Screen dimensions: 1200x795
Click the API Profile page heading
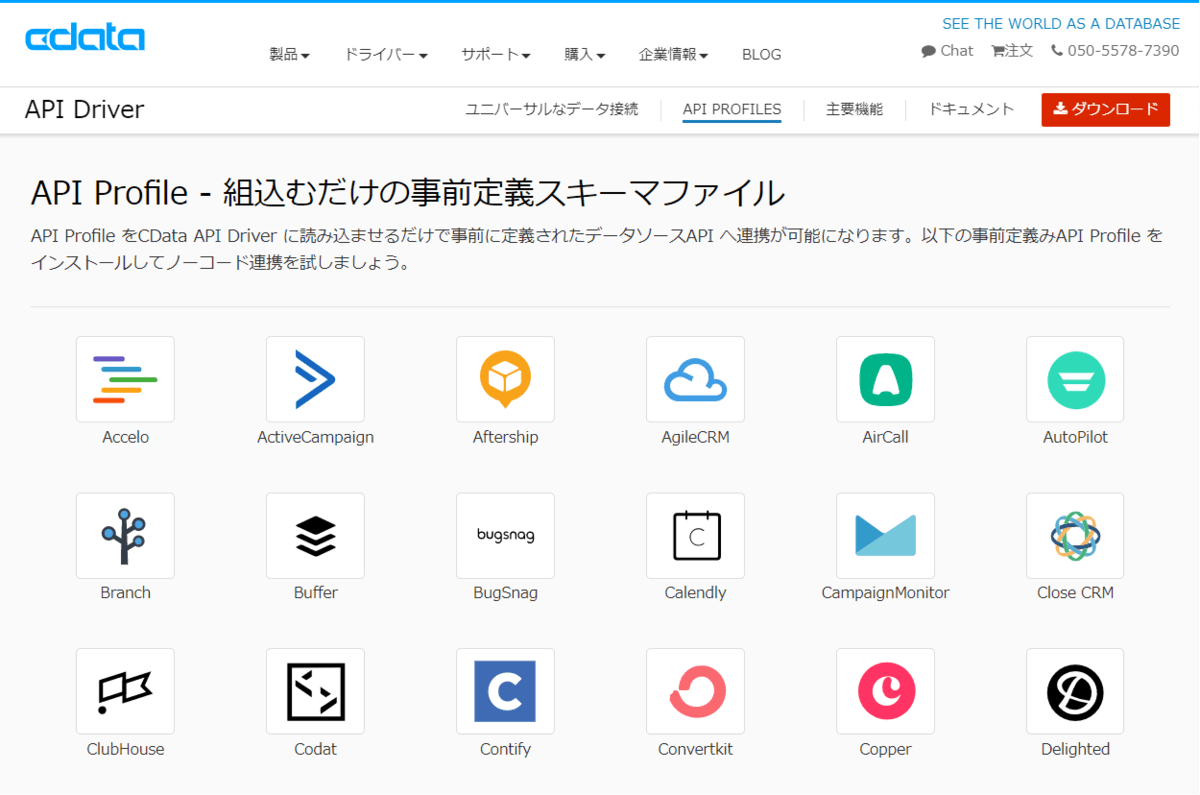[x=407, y=192]
